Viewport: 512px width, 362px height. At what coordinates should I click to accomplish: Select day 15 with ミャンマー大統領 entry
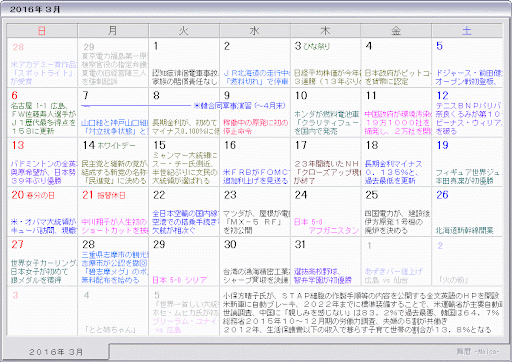[184, 162]
